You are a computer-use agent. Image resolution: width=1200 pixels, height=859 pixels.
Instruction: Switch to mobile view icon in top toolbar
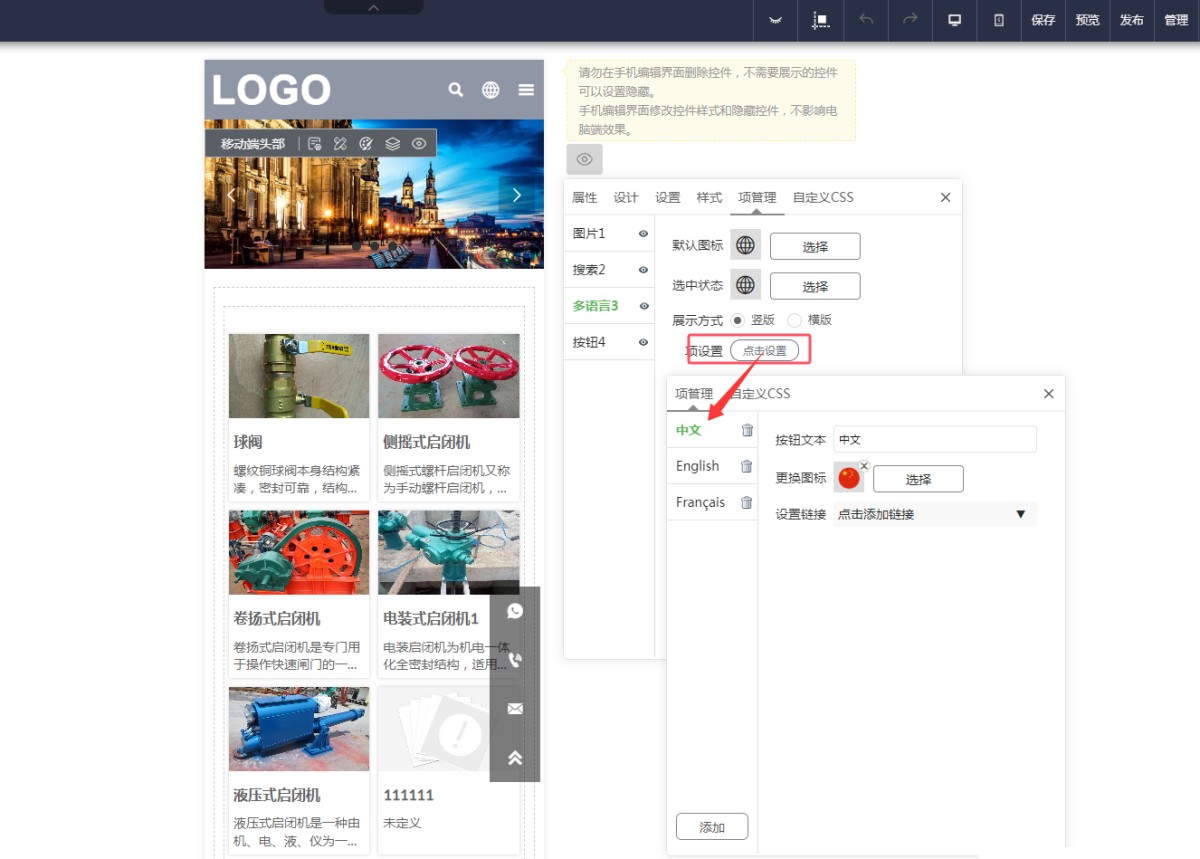[998, 20]
